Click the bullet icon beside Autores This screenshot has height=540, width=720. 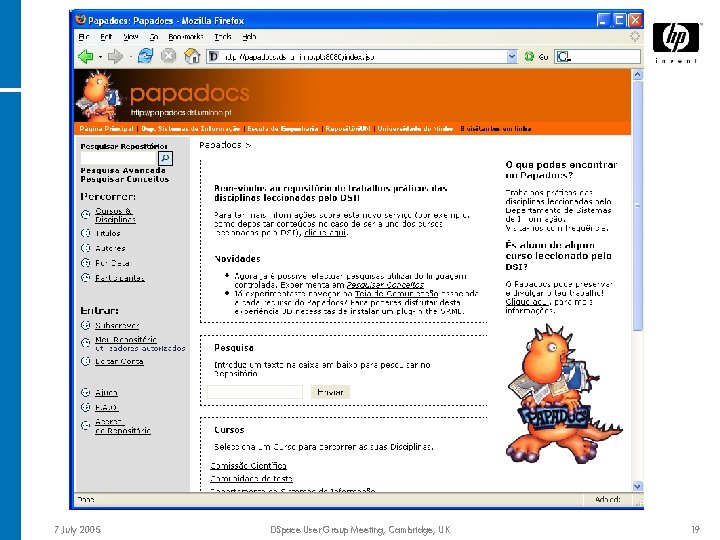tap(85, 248)
